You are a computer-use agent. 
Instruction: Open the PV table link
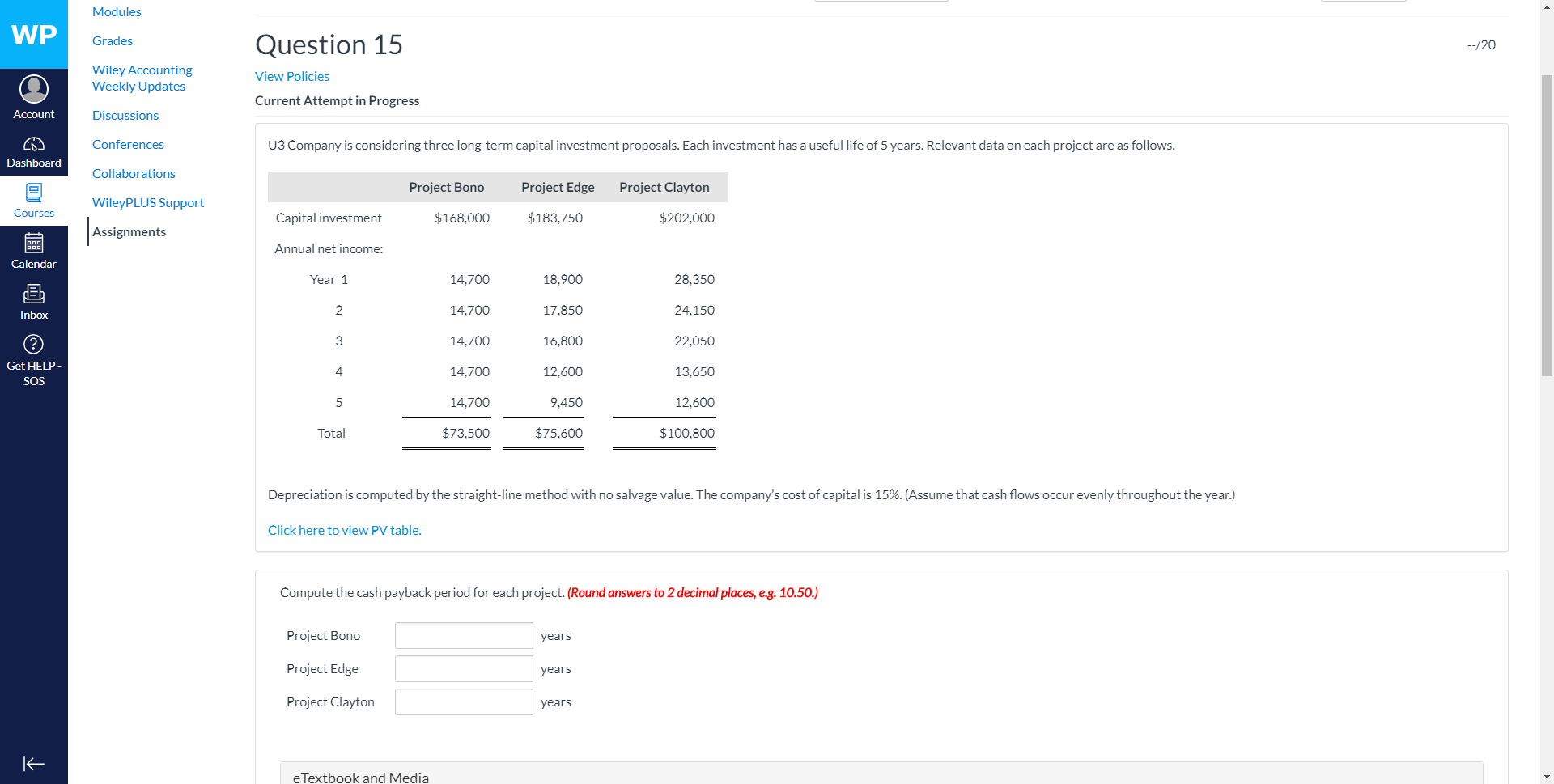click(x=344, y=530)
